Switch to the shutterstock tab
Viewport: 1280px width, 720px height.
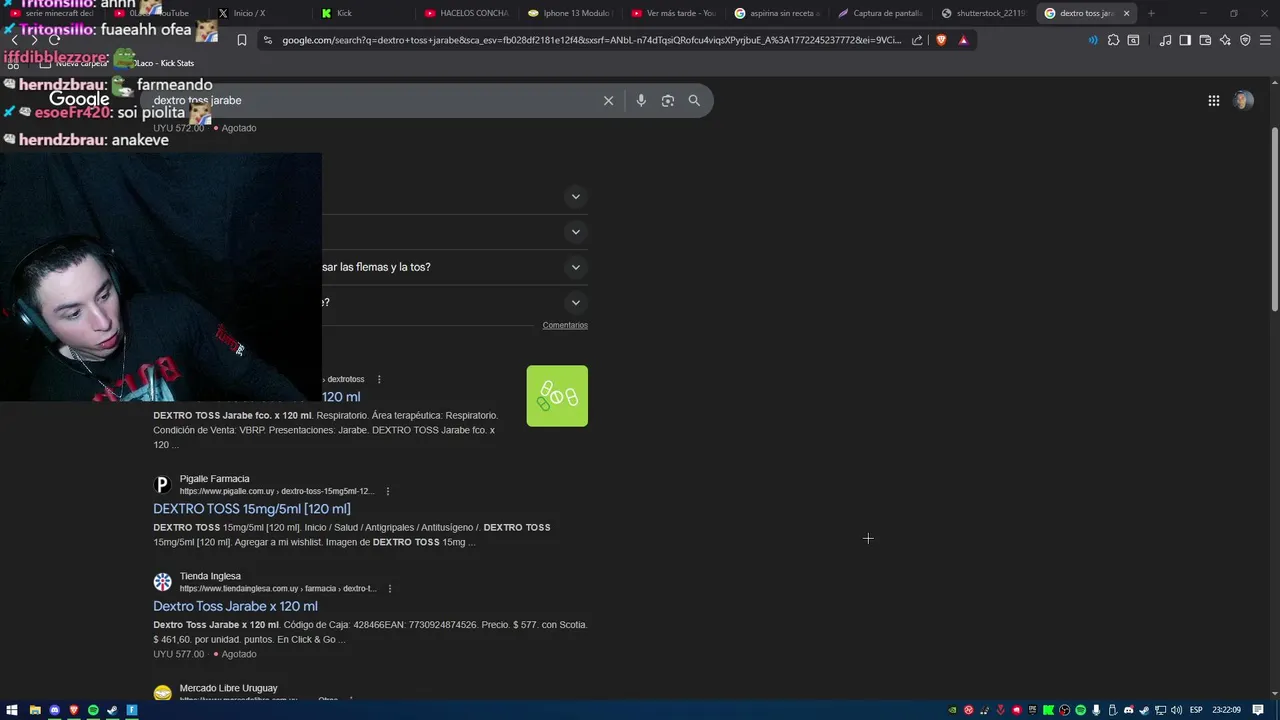[985, 13]
